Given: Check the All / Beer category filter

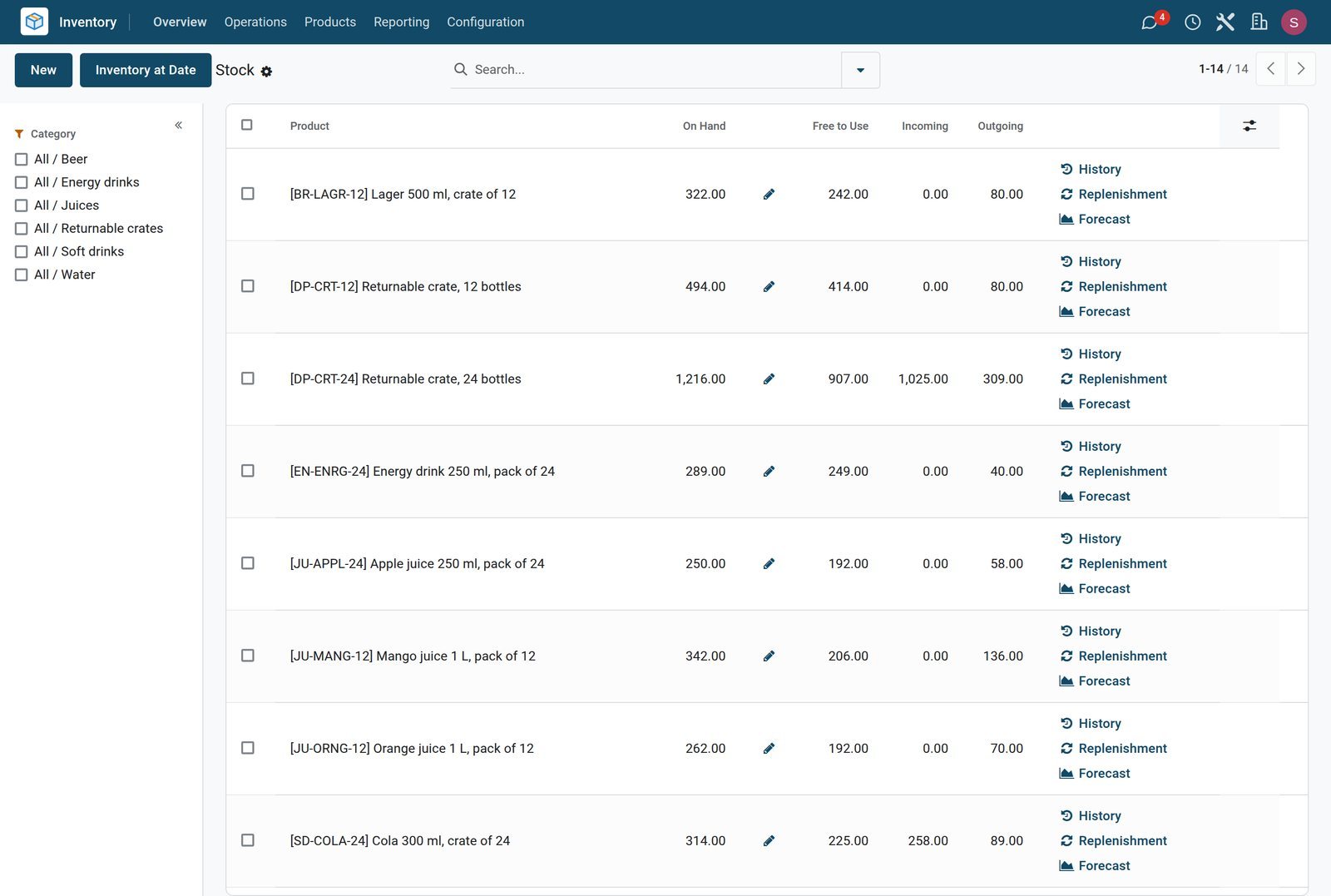Looking at the screenshot, I should 22,160.
